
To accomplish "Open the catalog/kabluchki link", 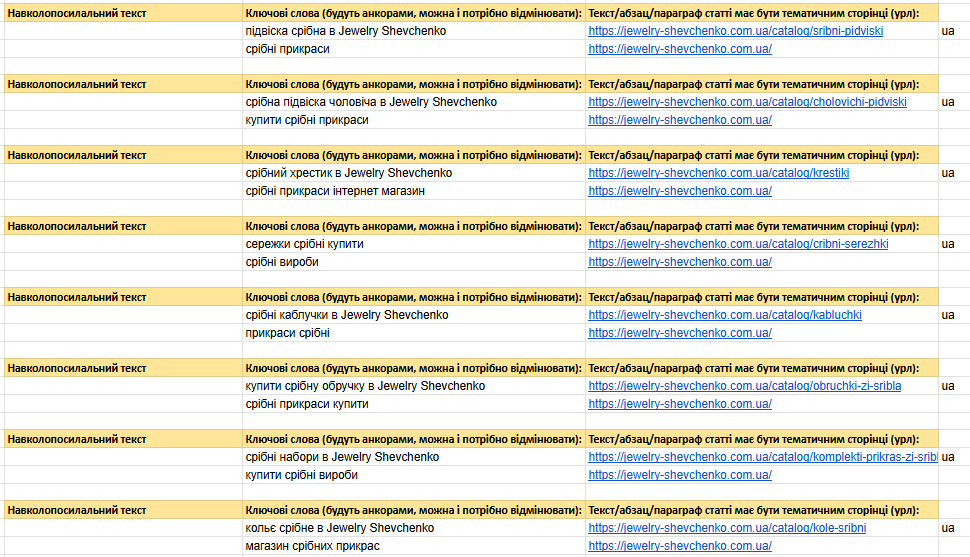I will (x=725, y=315).
